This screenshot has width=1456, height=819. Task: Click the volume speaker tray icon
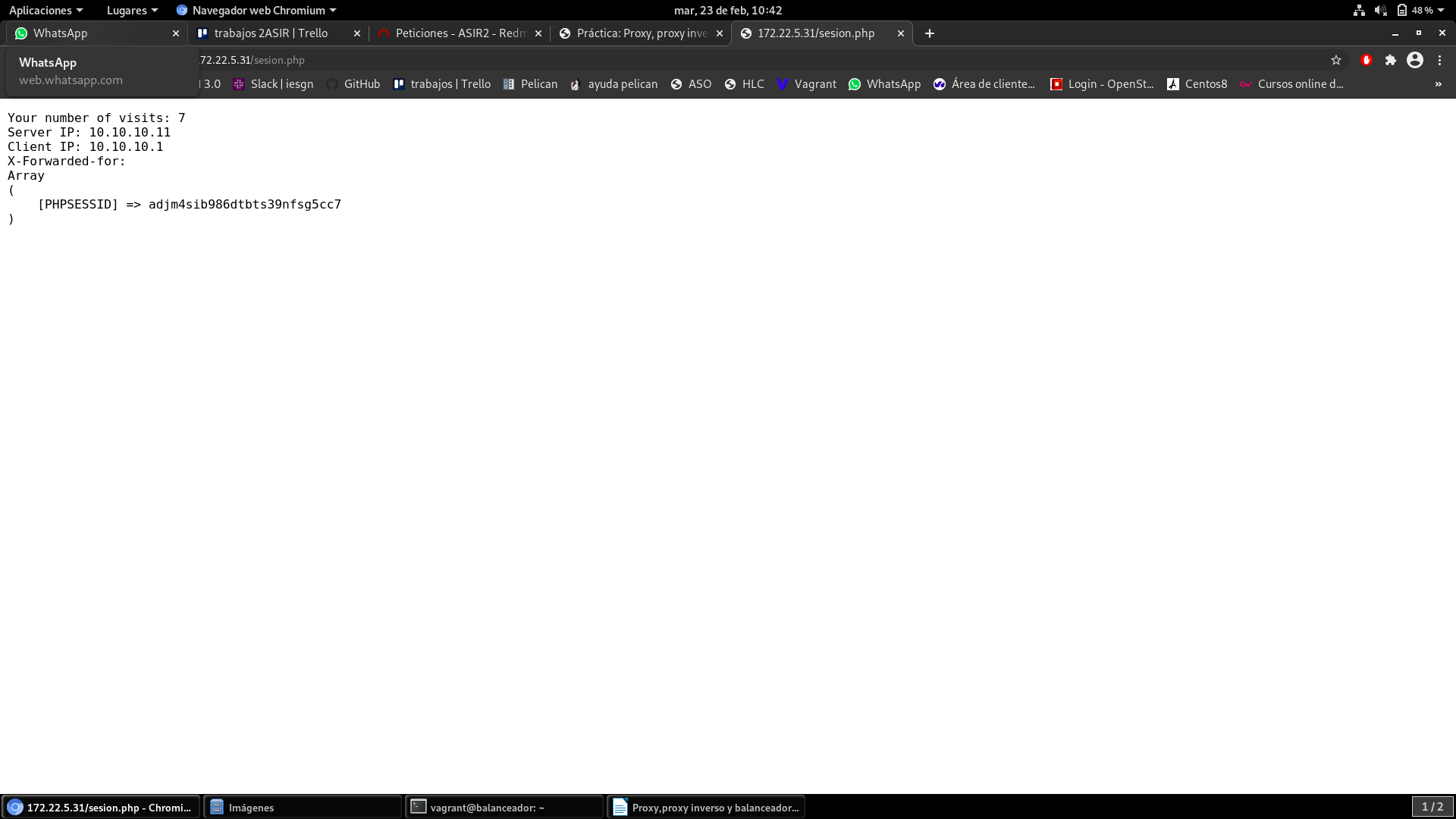click(x=1380, y=10)
